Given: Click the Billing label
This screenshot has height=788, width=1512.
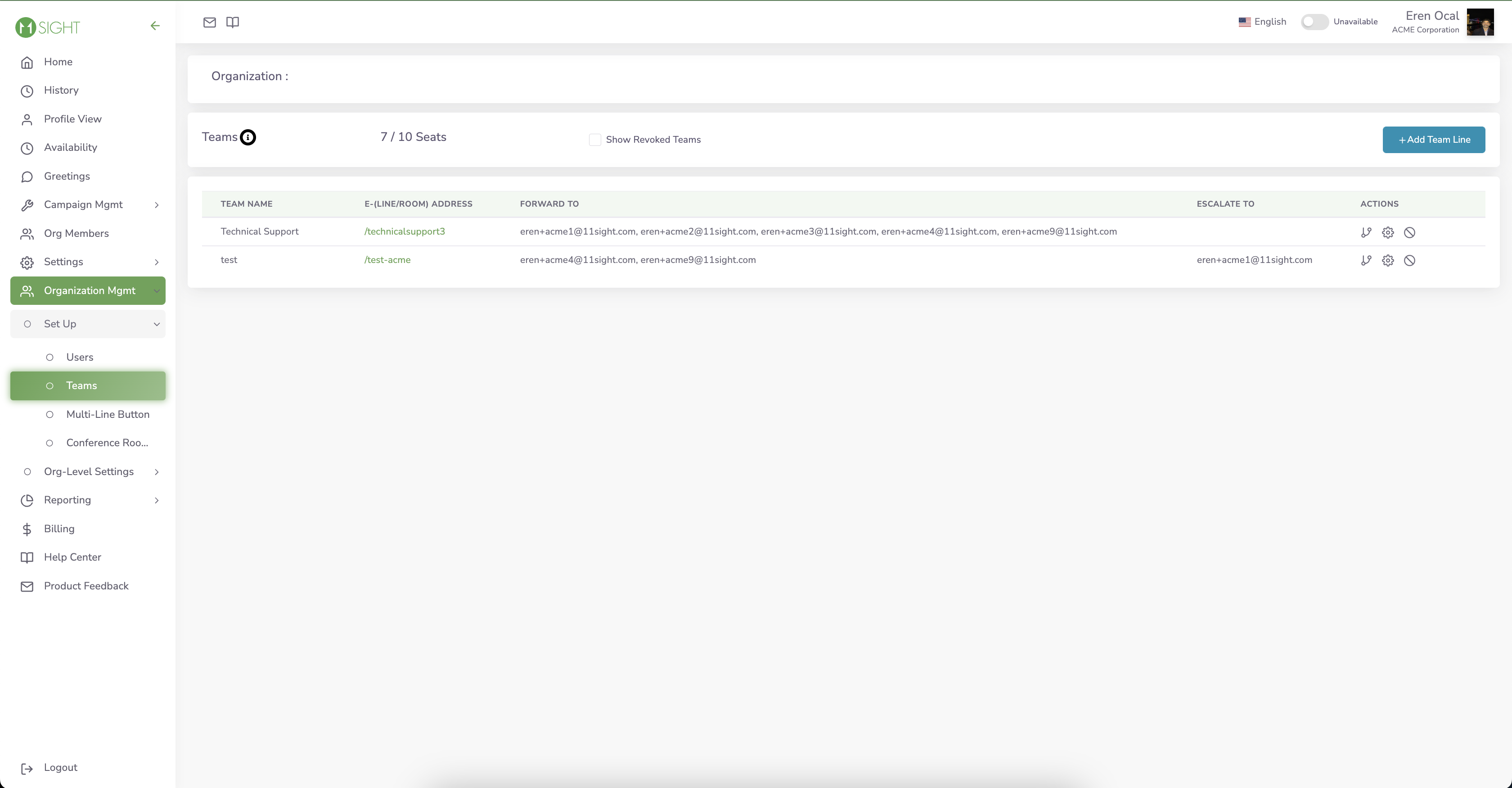Looking at the screenshot, I should point(59,529).
